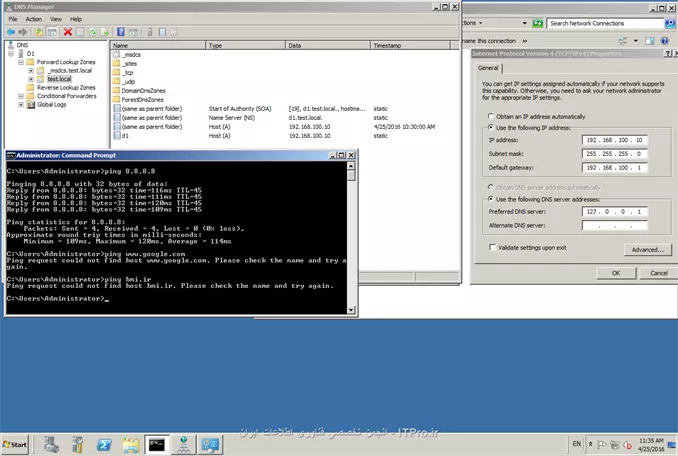Click the green Refresh toolbar icon
This screenshot has width=678, height=456.
point(93,32)
